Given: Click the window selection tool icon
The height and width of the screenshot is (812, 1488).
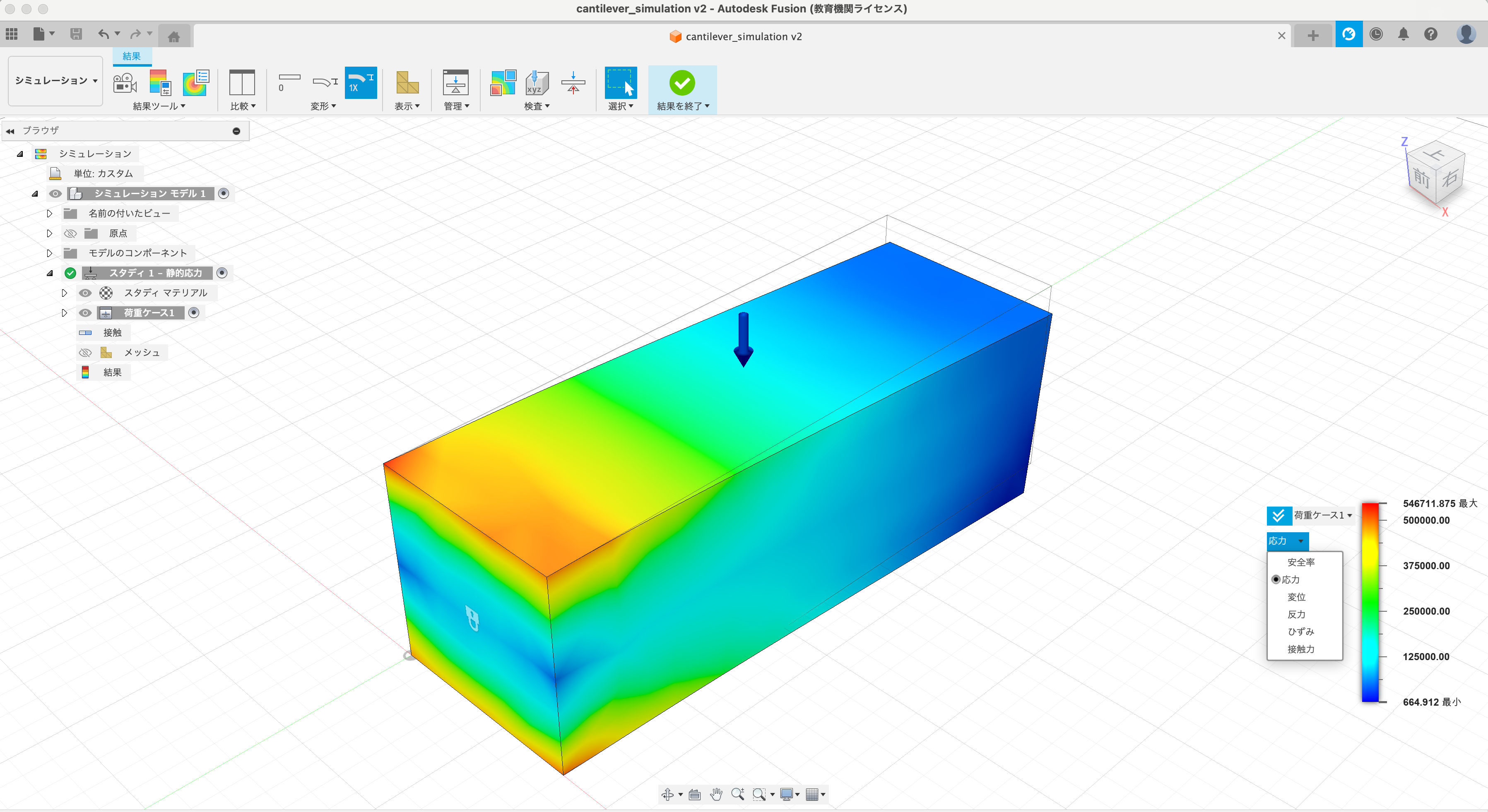Looking at the screenshot, I should click(x=620, y=83).
